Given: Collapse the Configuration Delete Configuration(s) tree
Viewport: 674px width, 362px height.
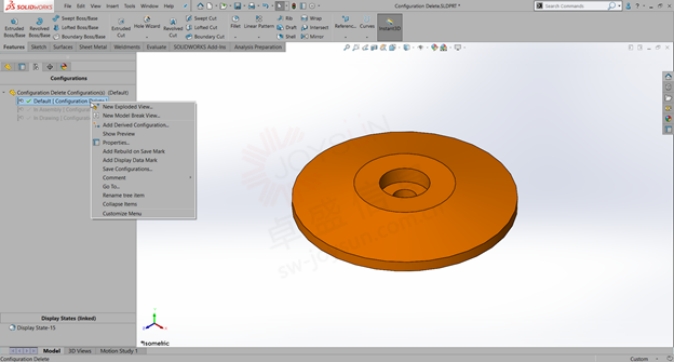Looking at the screenshot, I should 4,92.
